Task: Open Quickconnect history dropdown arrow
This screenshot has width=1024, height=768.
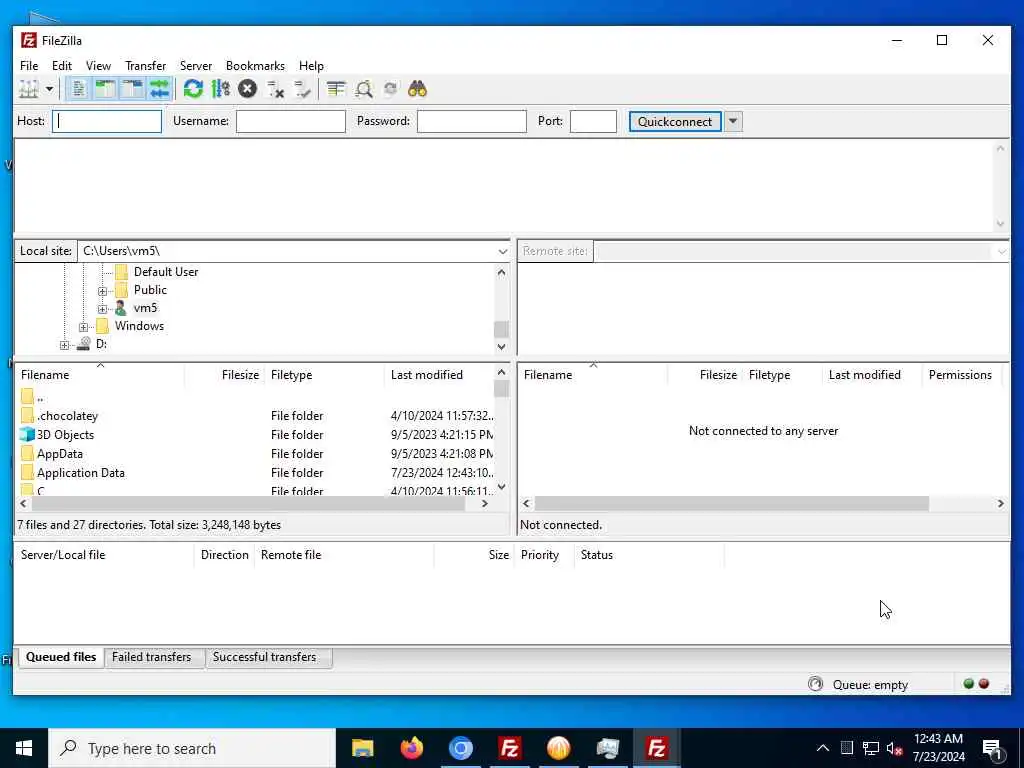Action: 733,121
